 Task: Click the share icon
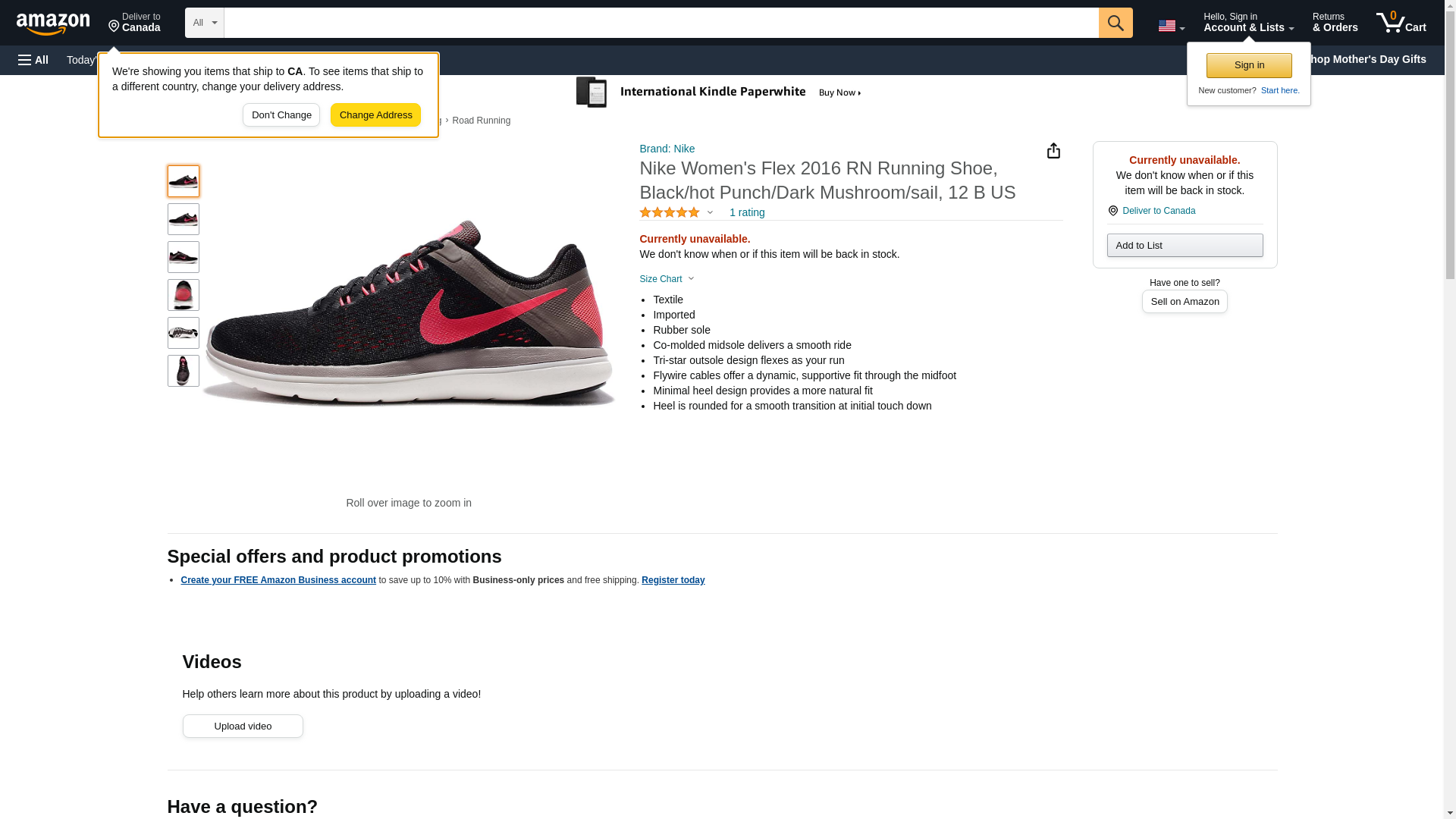pos(1053,151)
